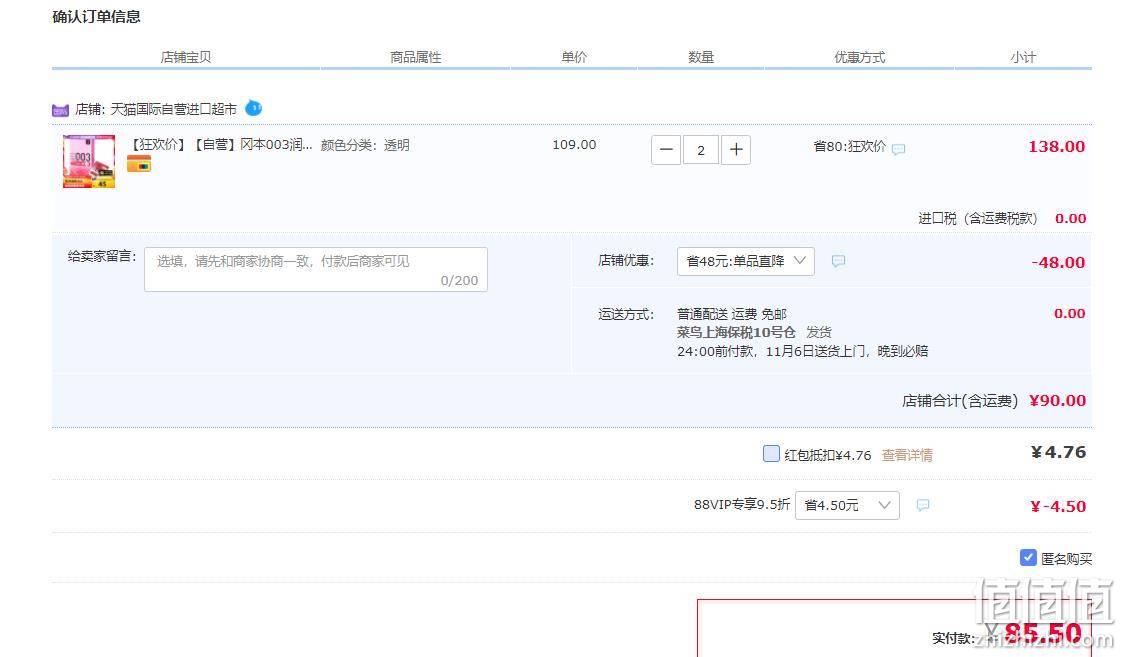This screenshot has height=657, width=1123.
Task: Decrease quantity with minus button
Action: [x=666, y=150]
